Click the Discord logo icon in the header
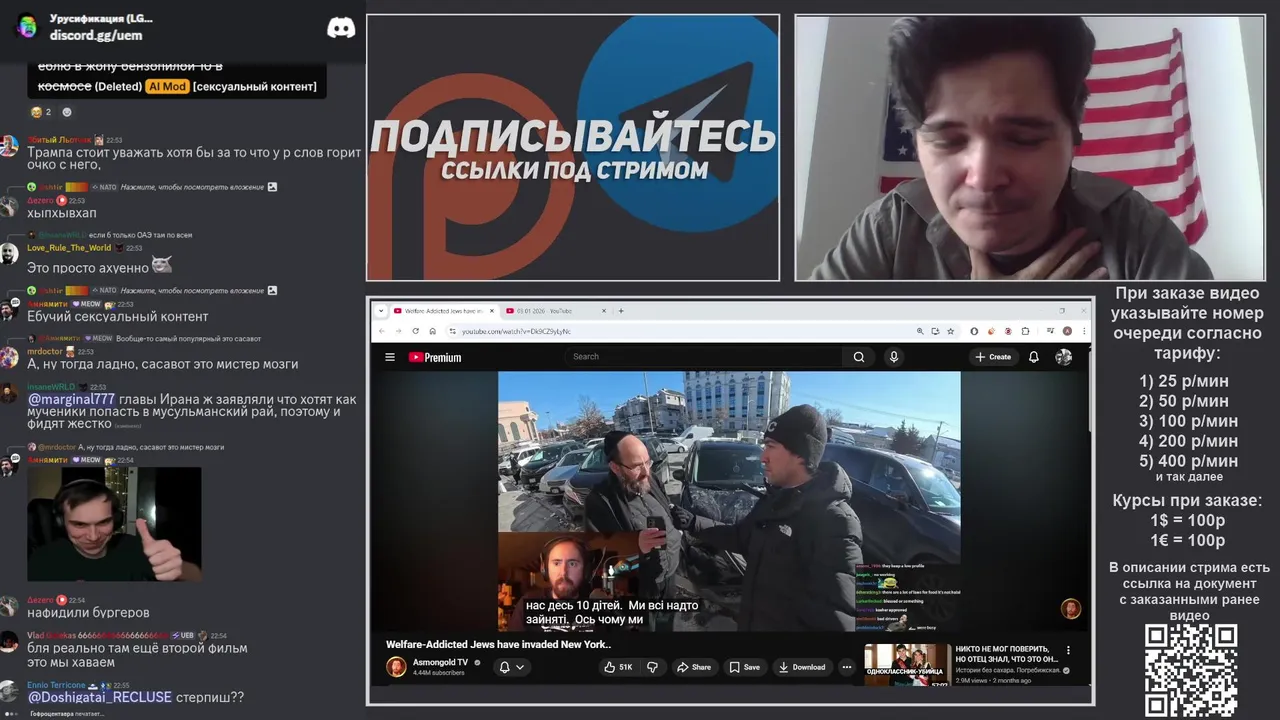Viewport: 1280px width, 720px height. click(341, 28)
